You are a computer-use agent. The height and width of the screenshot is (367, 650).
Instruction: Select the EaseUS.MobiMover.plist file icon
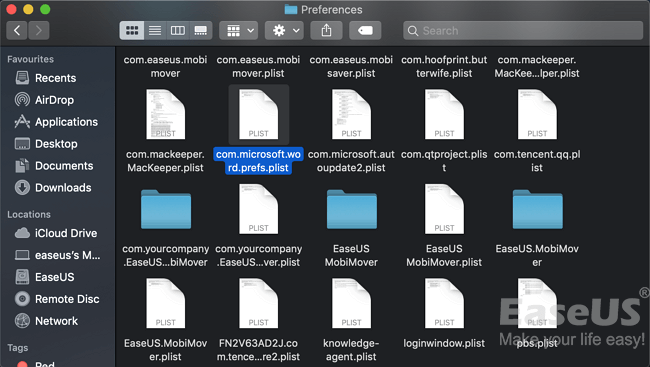click(165, 304)
